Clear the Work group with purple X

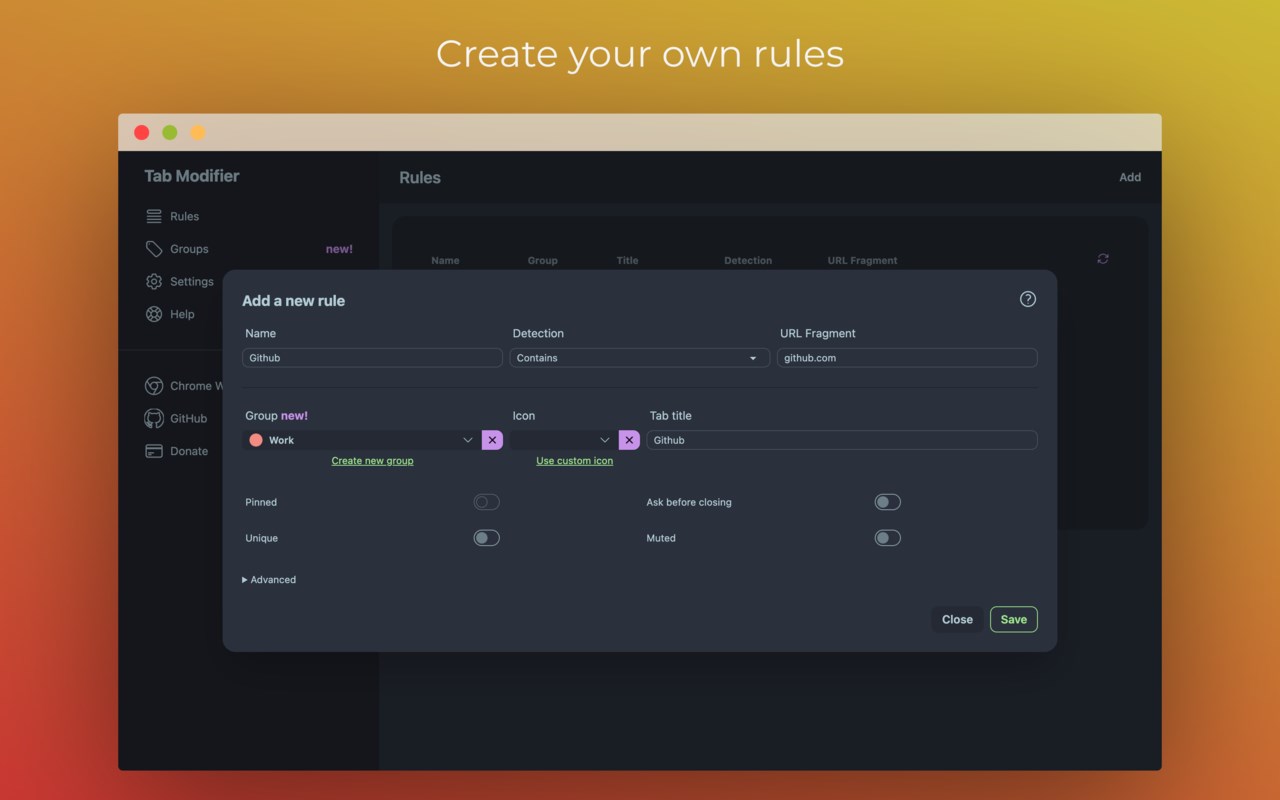click(492, 440)
